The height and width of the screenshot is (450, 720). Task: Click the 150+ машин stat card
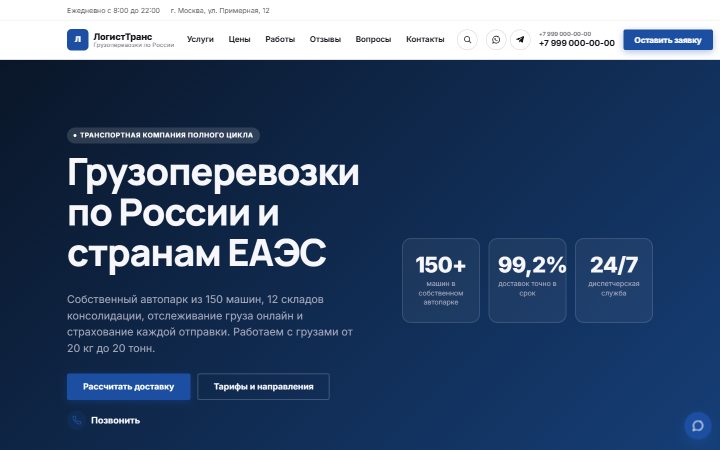point(441,280)
